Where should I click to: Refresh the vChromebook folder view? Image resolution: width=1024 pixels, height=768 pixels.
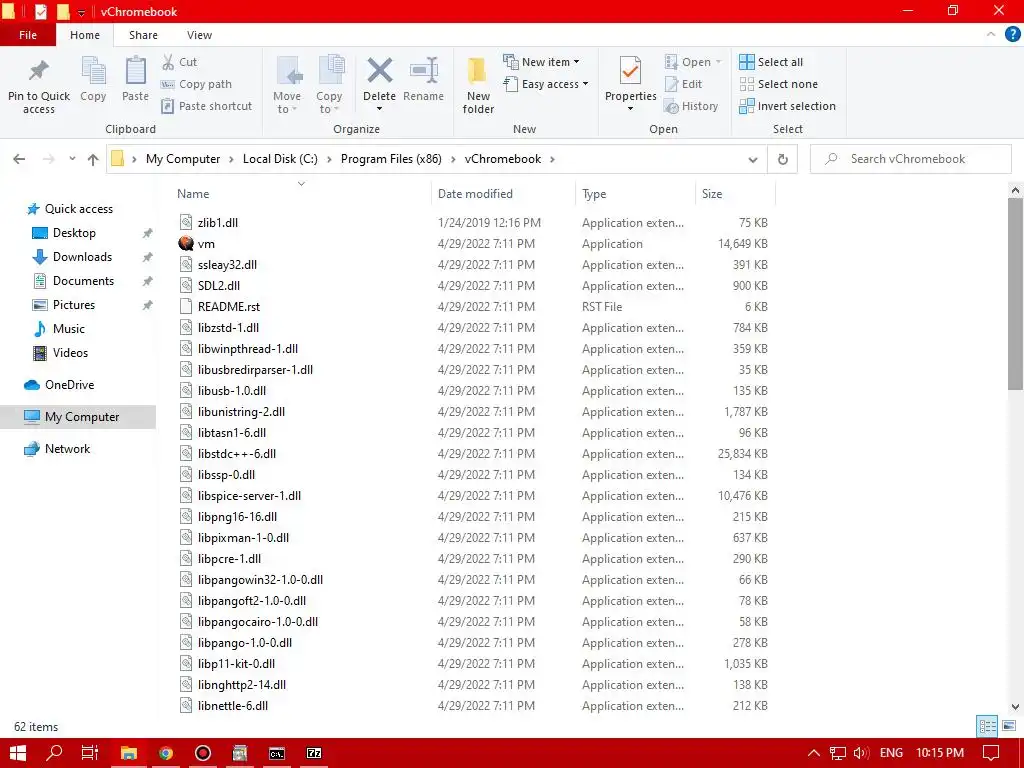point(782,159)
